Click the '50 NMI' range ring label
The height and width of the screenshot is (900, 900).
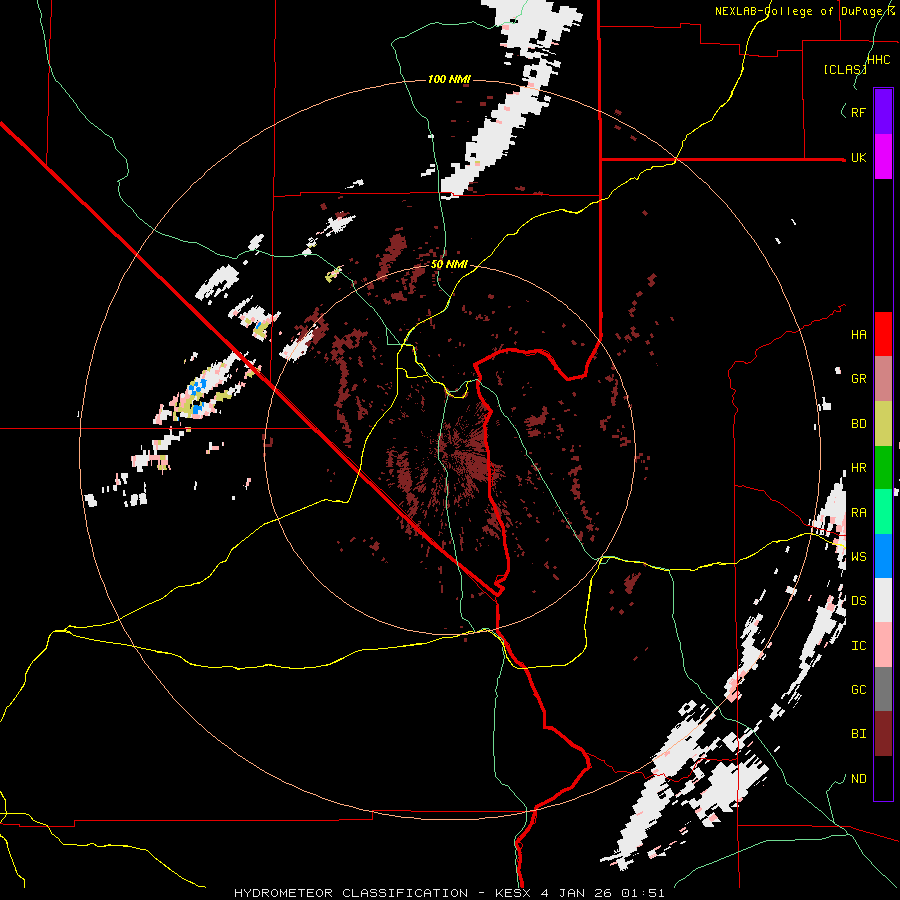pos(449,265)
